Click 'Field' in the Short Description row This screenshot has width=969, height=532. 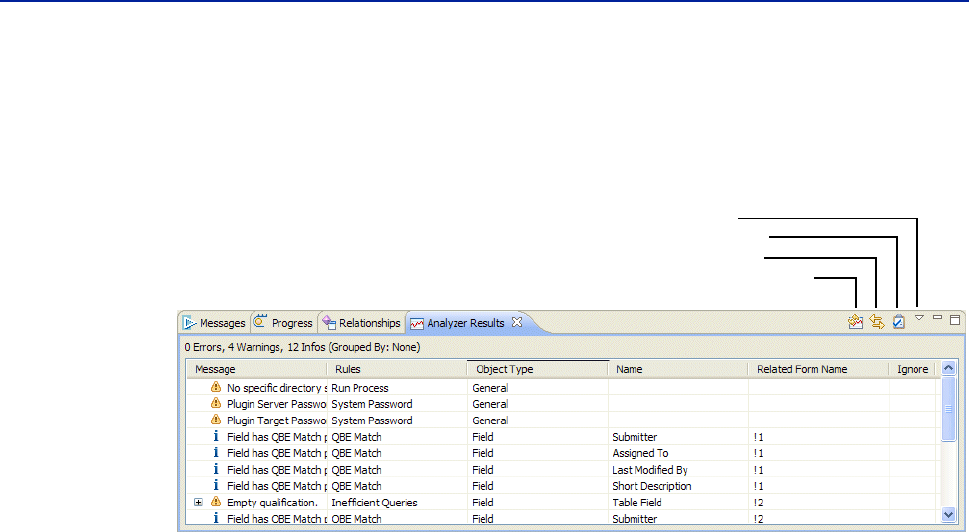coord(483,486)
